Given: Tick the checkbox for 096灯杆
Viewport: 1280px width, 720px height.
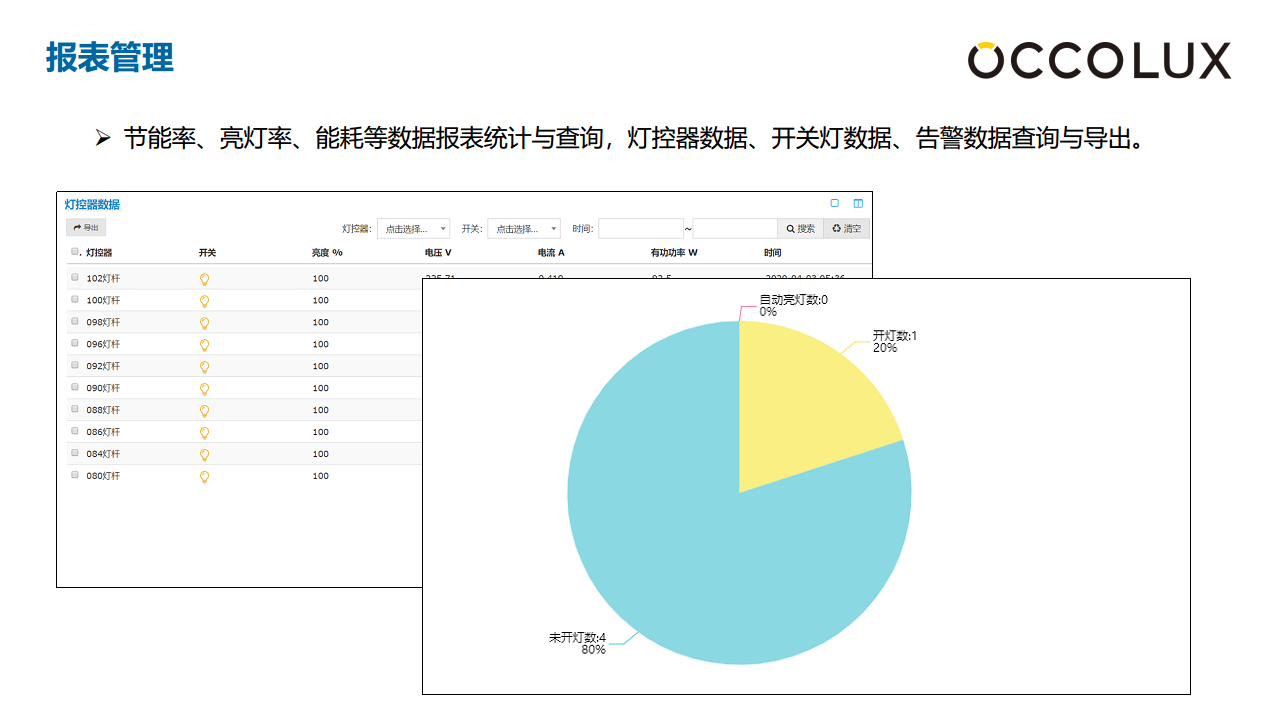Looking at the screenshot, I should pos(75,343).
